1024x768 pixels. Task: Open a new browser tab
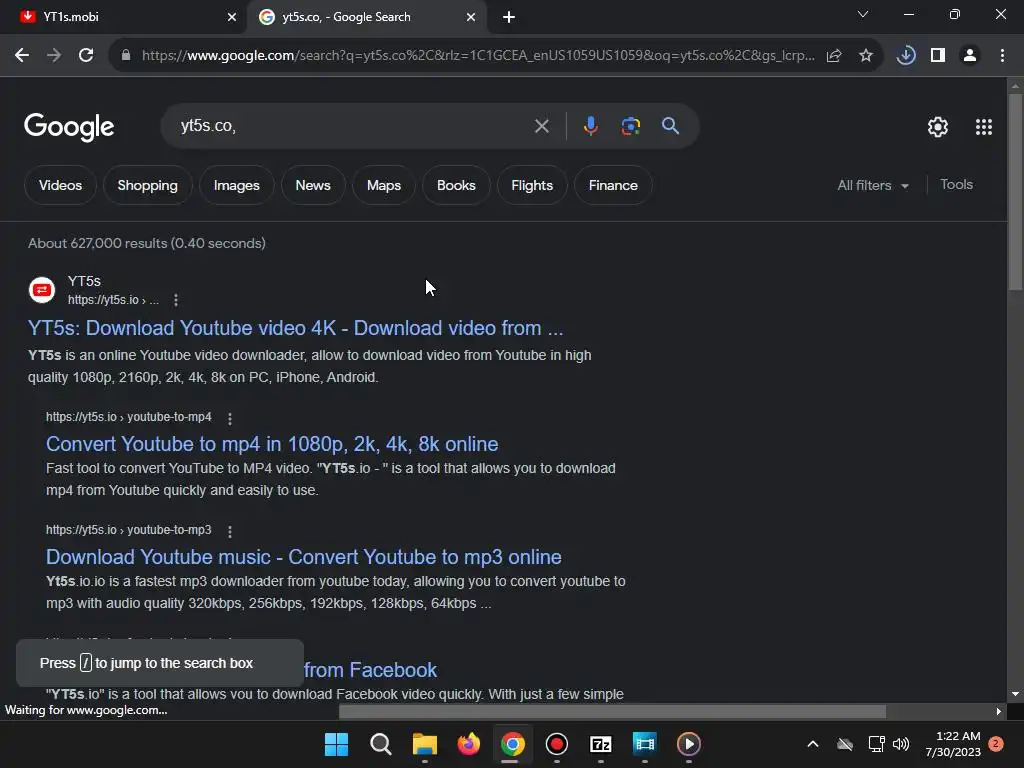pos(509,18)
